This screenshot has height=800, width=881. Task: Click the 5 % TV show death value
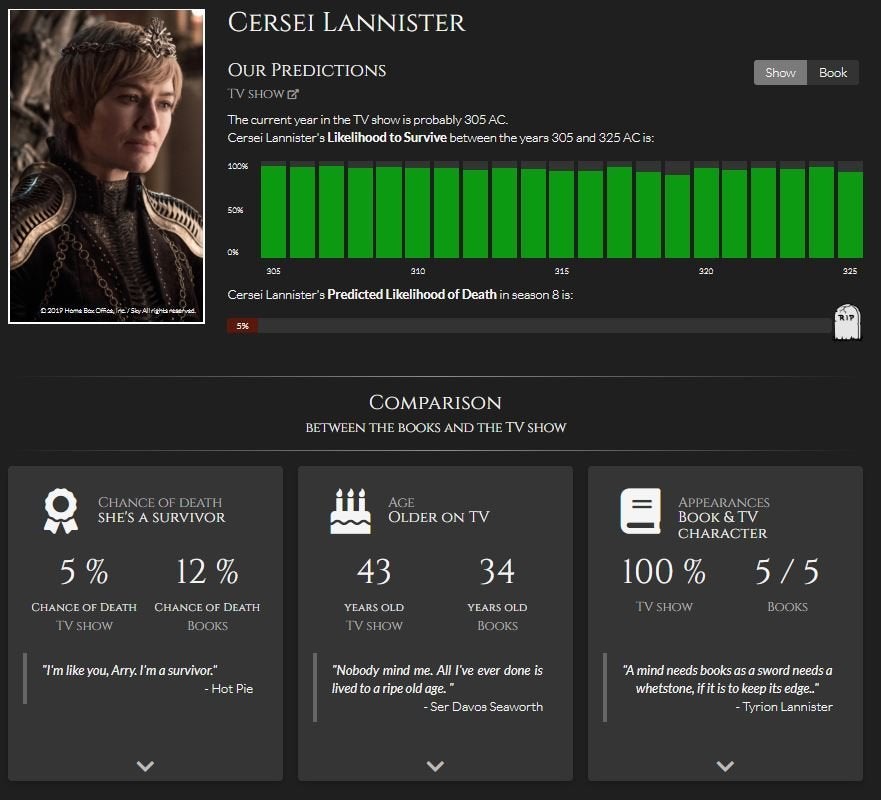(x=84, y=571)
